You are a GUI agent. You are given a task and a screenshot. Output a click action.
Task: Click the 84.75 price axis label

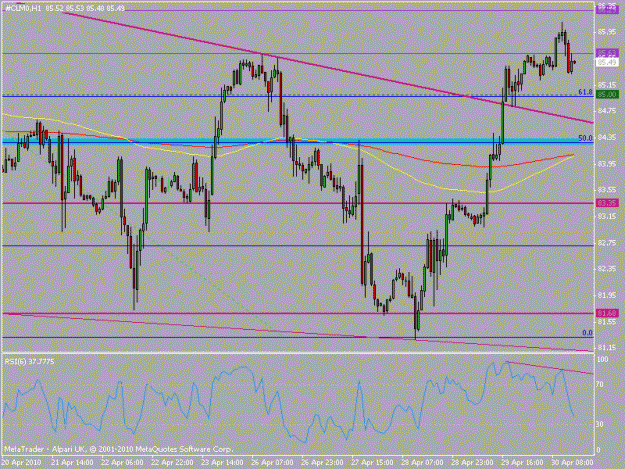coord(607,111)
